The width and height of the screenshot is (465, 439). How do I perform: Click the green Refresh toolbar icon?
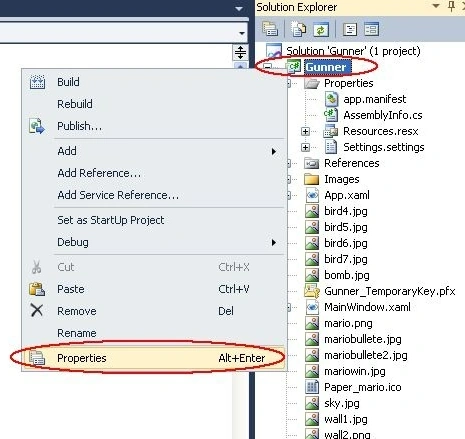tap(320, 29)
